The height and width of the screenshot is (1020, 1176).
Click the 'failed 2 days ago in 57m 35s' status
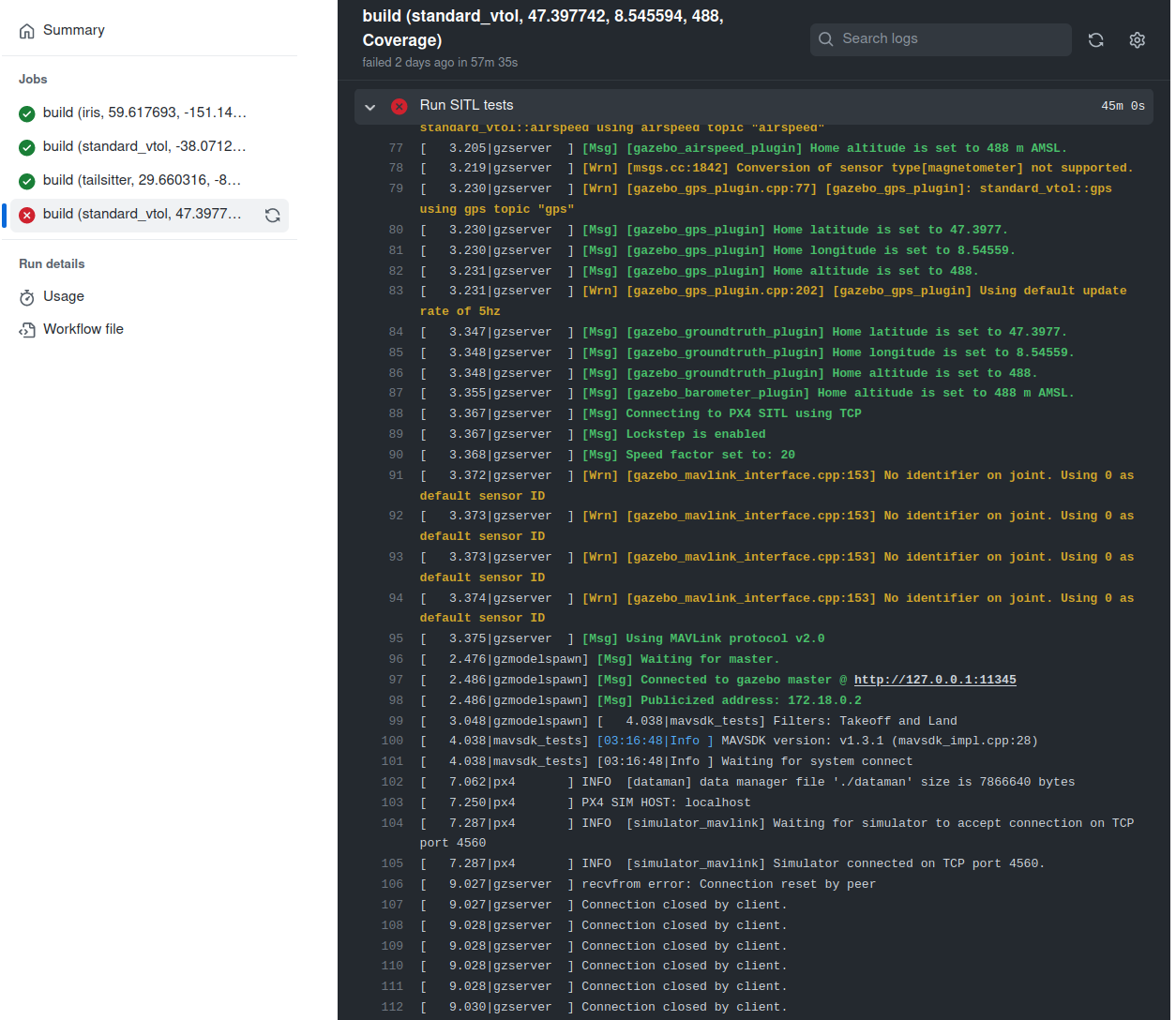point(440,63)
